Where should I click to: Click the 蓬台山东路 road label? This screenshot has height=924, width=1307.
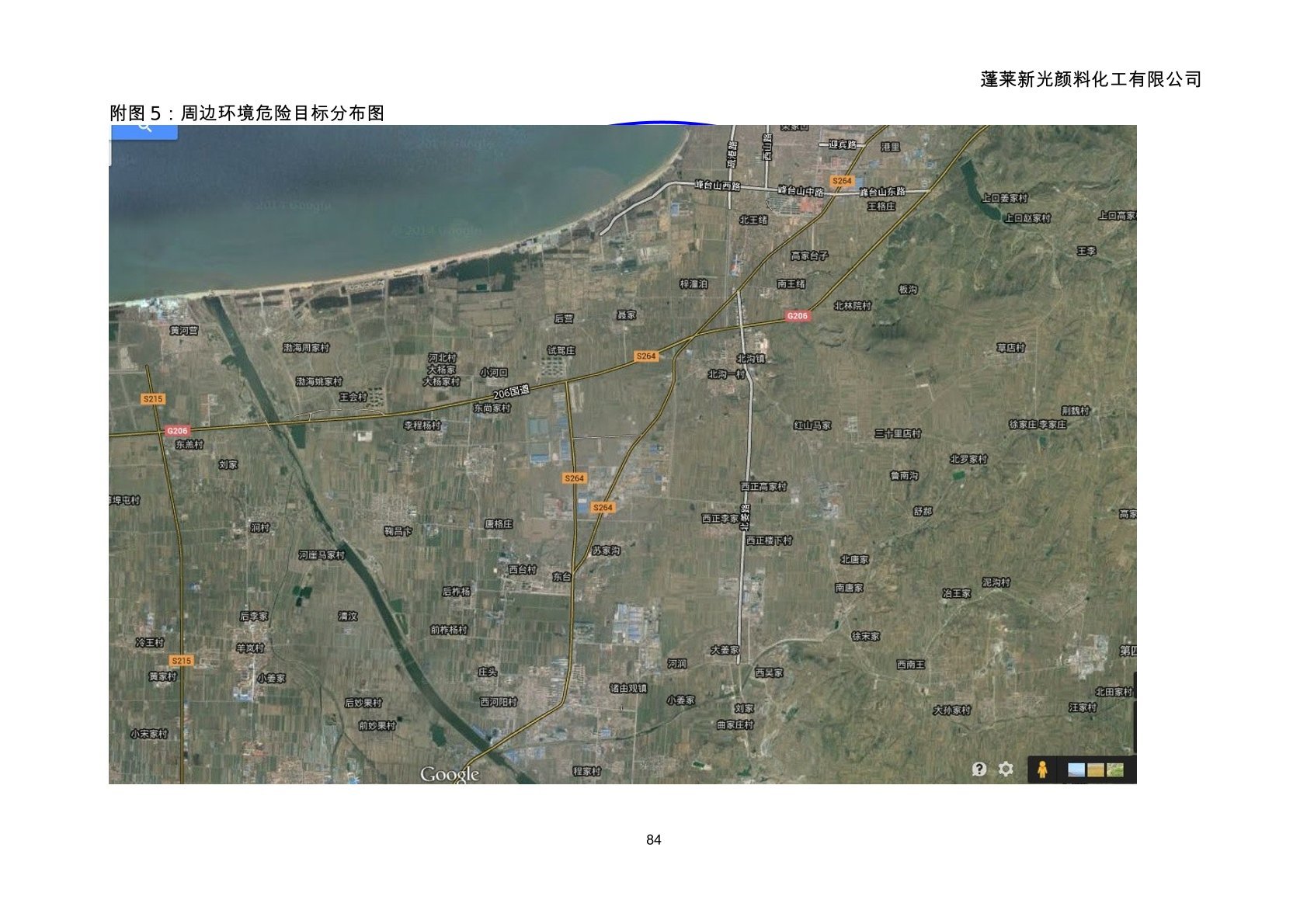click(x=882, y=192)
